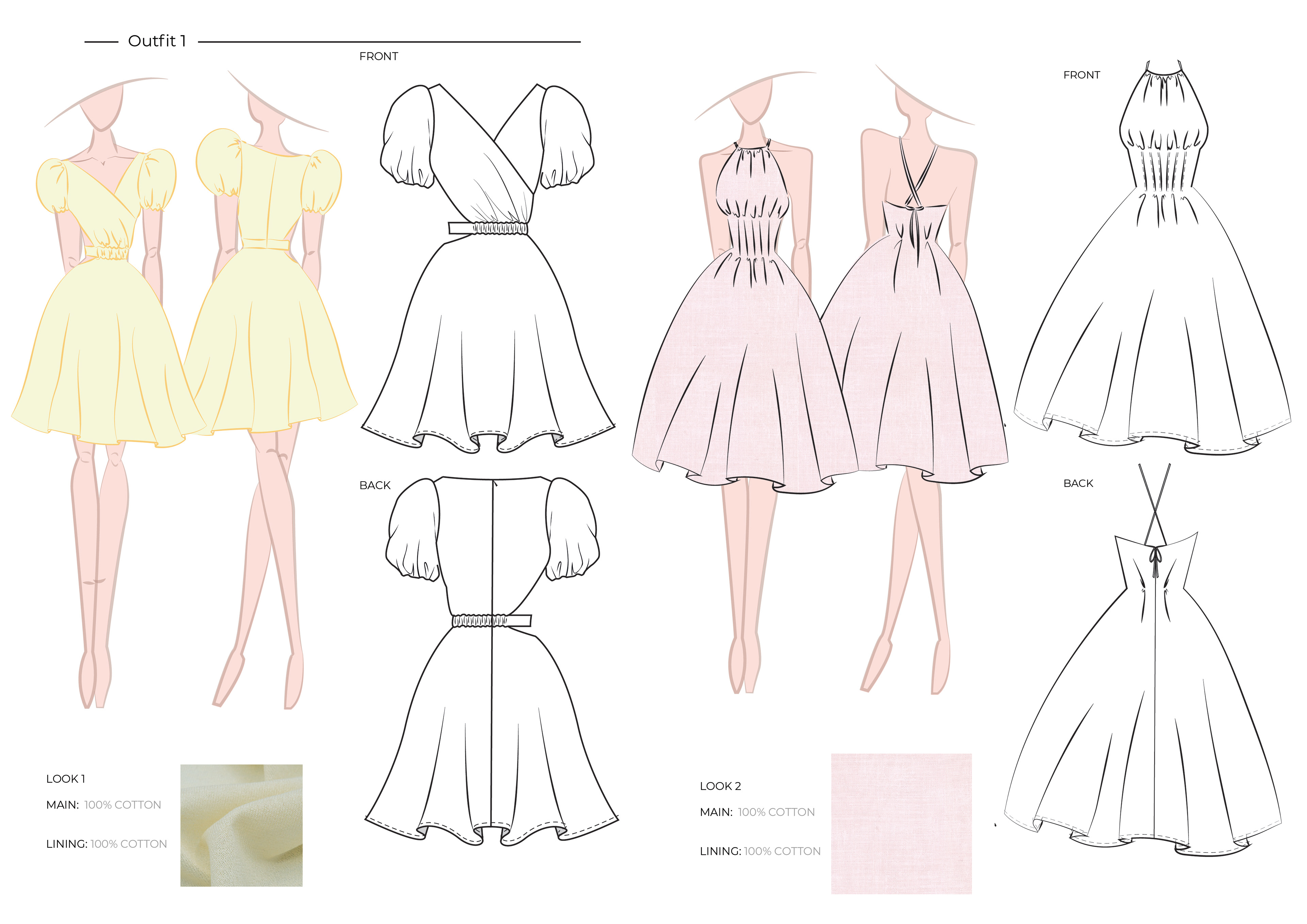1307x924 pixels.
Task: Click the "LINING:" label under LOOK 2
Action: [720, 852]
